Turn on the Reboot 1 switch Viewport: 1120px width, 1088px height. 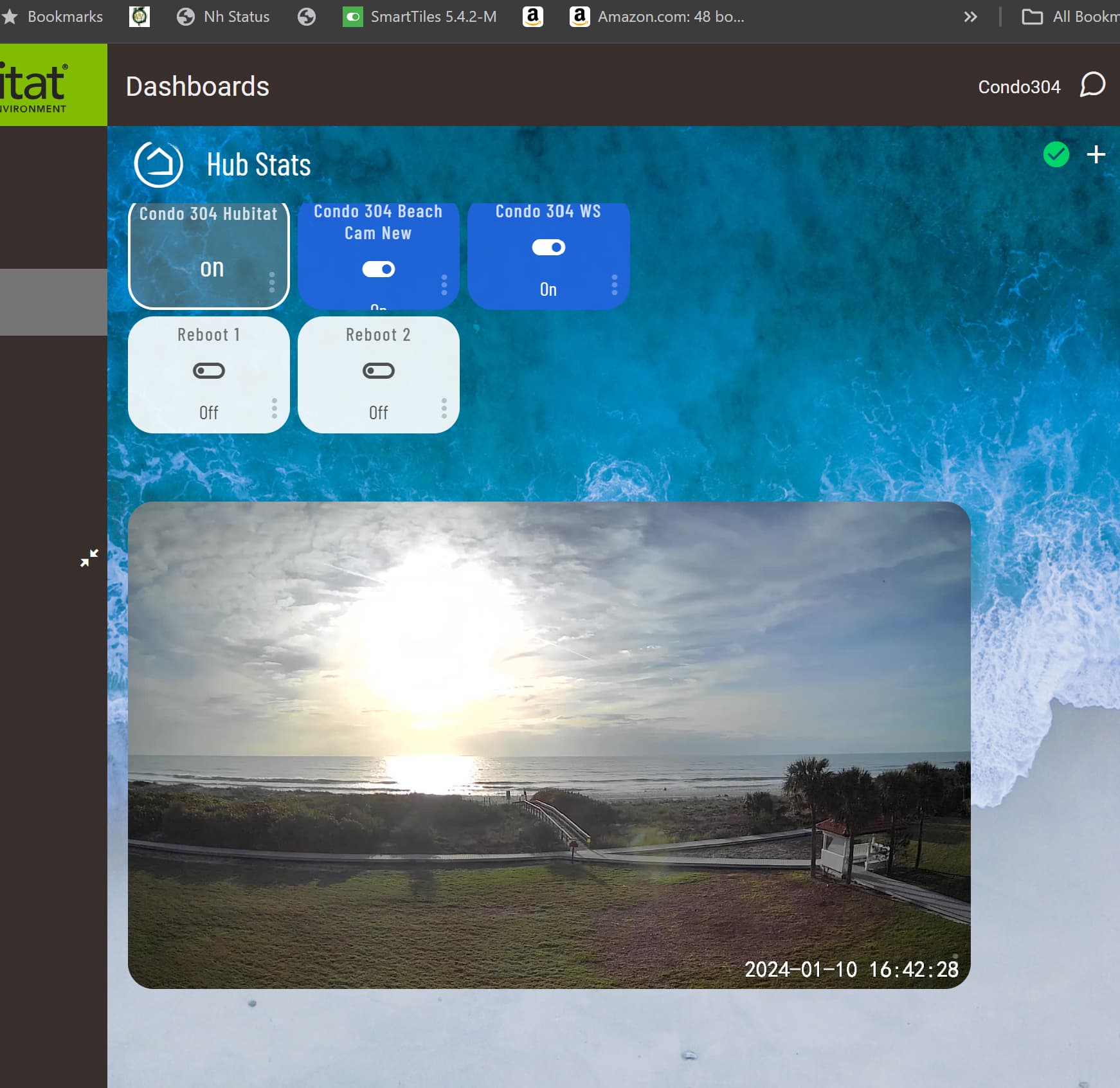(208, 371)
